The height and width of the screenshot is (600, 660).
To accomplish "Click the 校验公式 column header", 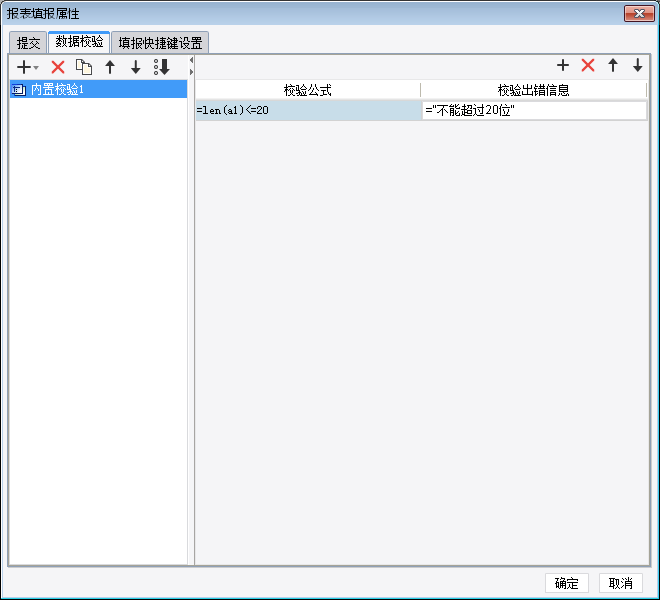I will point(308,90).
